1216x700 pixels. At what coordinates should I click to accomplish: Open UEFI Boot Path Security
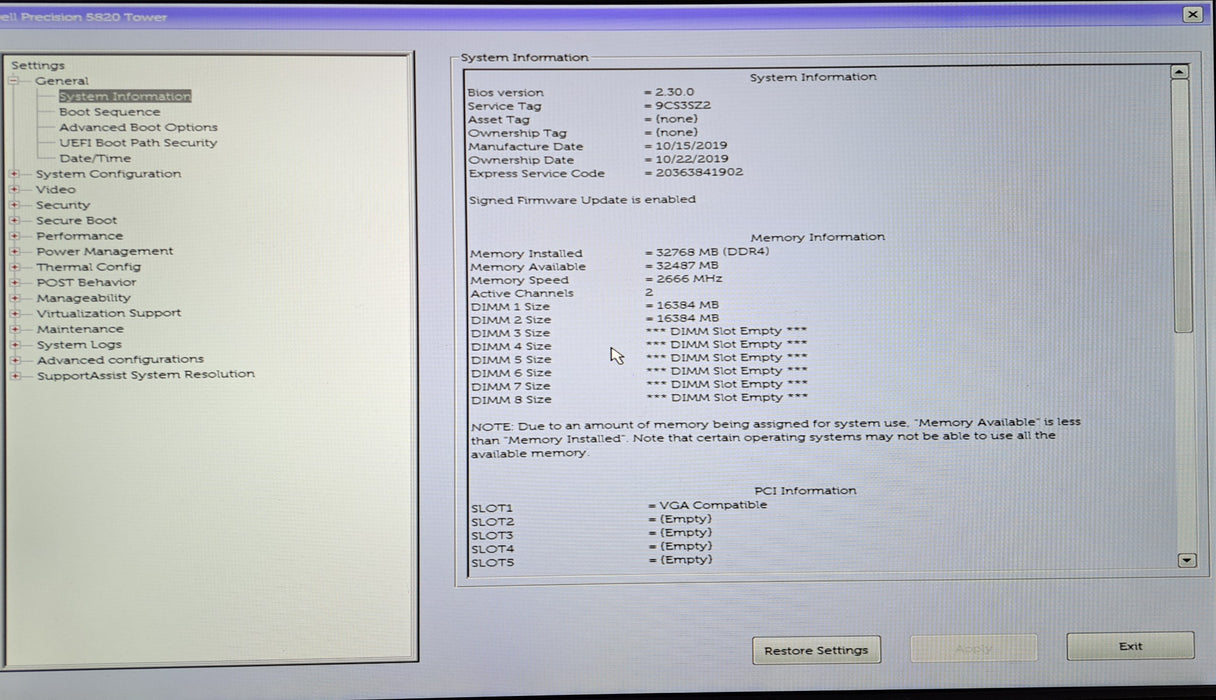click(138, 143)
